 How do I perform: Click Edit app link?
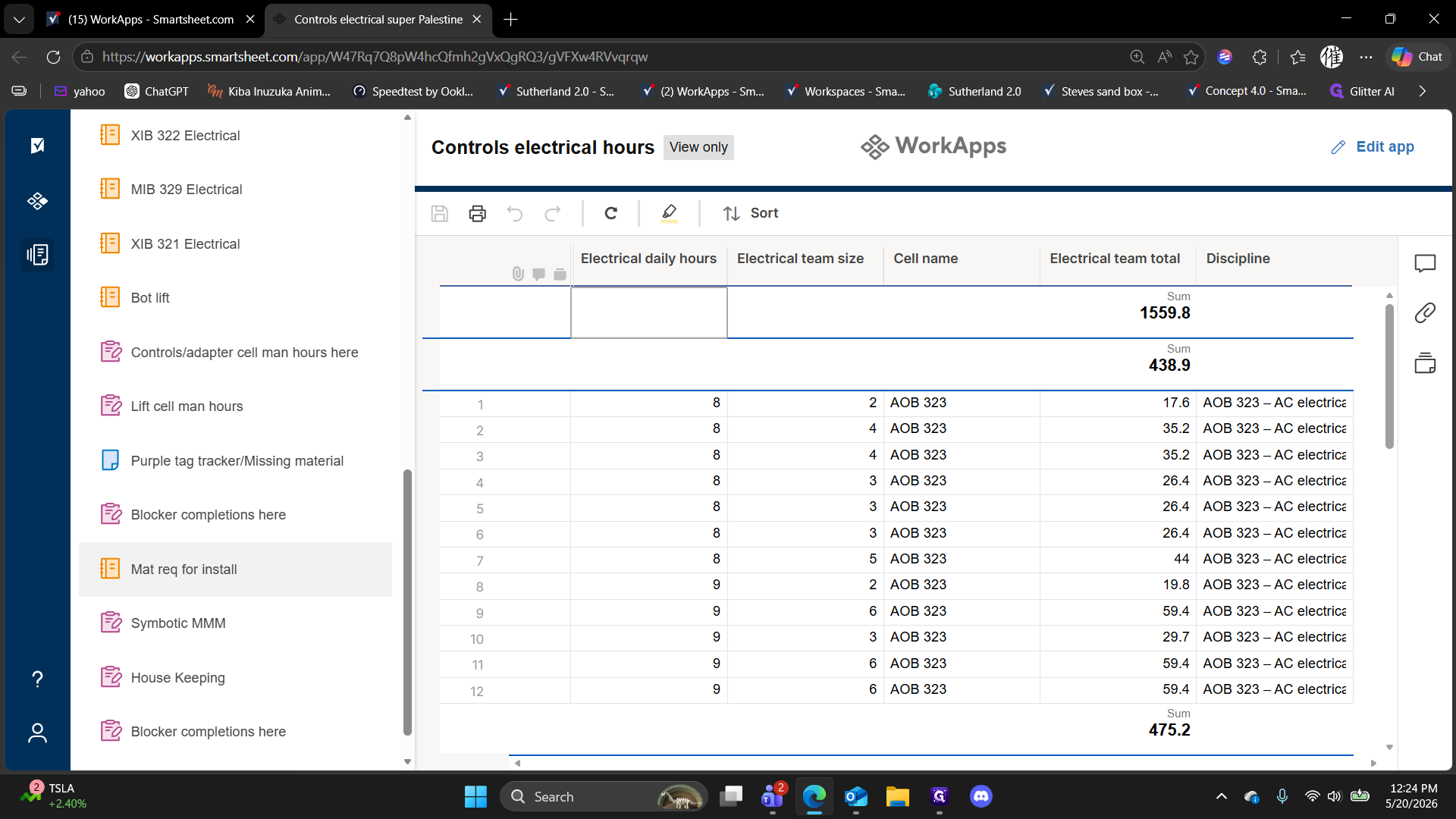tap(1373, 147)
